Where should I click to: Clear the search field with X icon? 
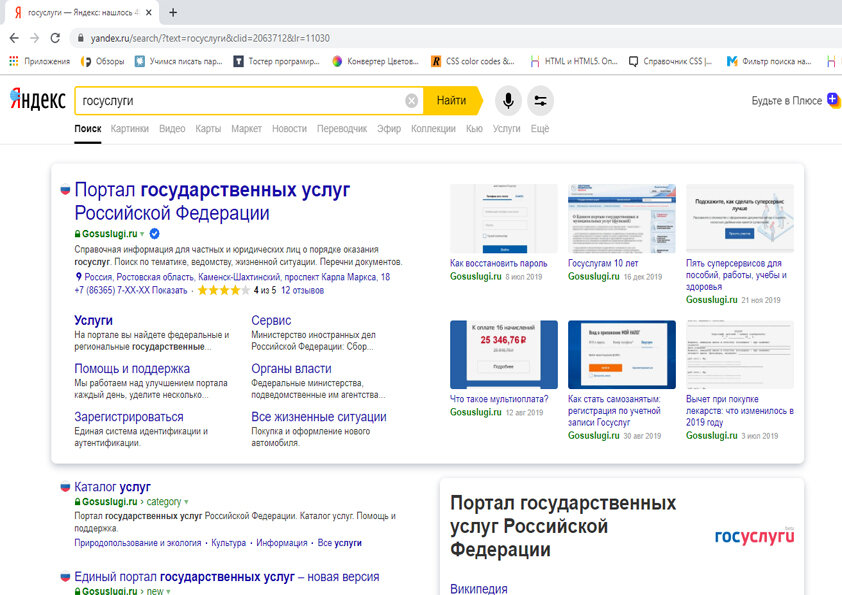coord(411,101)
